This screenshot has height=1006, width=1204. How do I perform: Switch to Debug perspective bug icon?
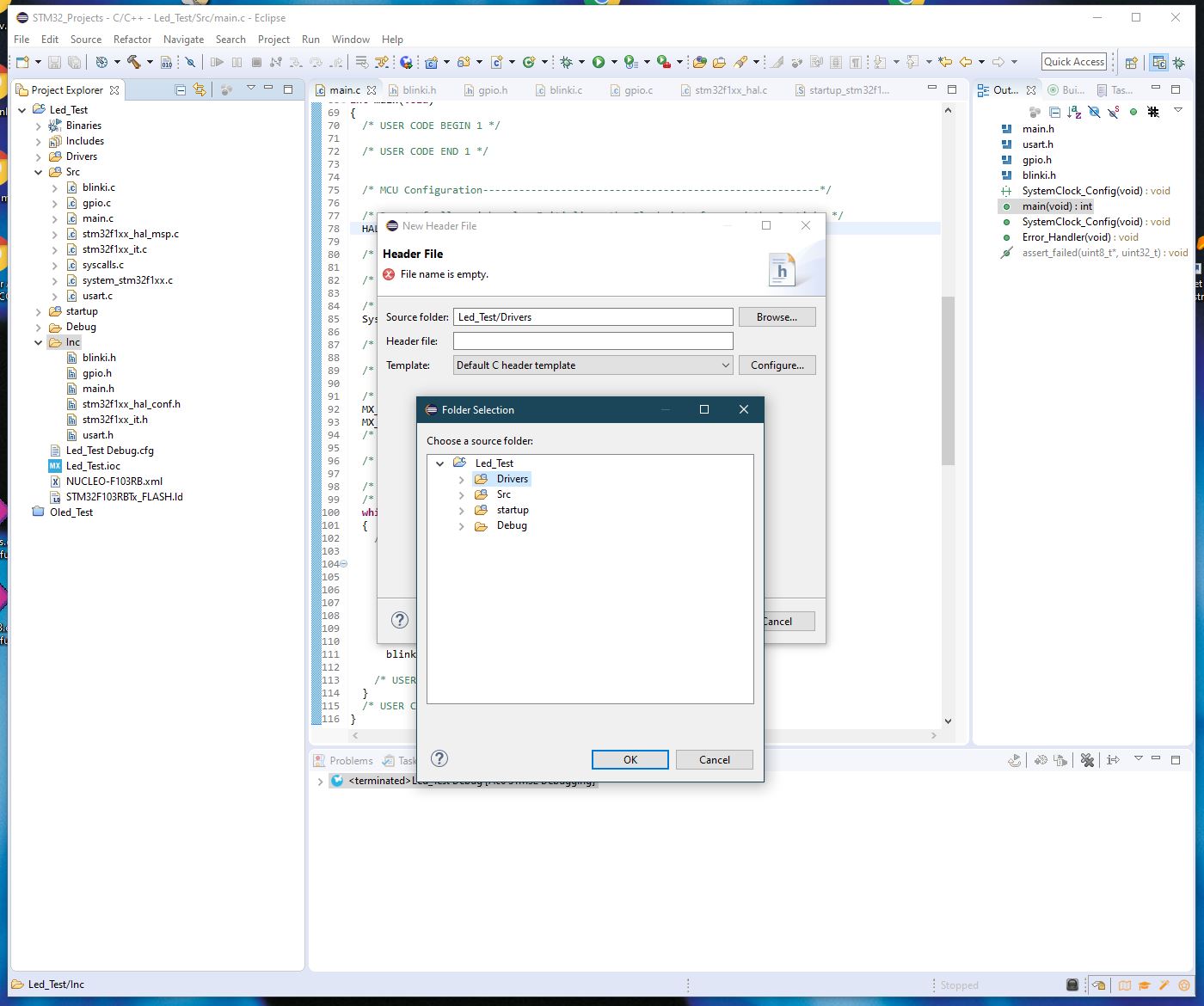pos(1177,62)
